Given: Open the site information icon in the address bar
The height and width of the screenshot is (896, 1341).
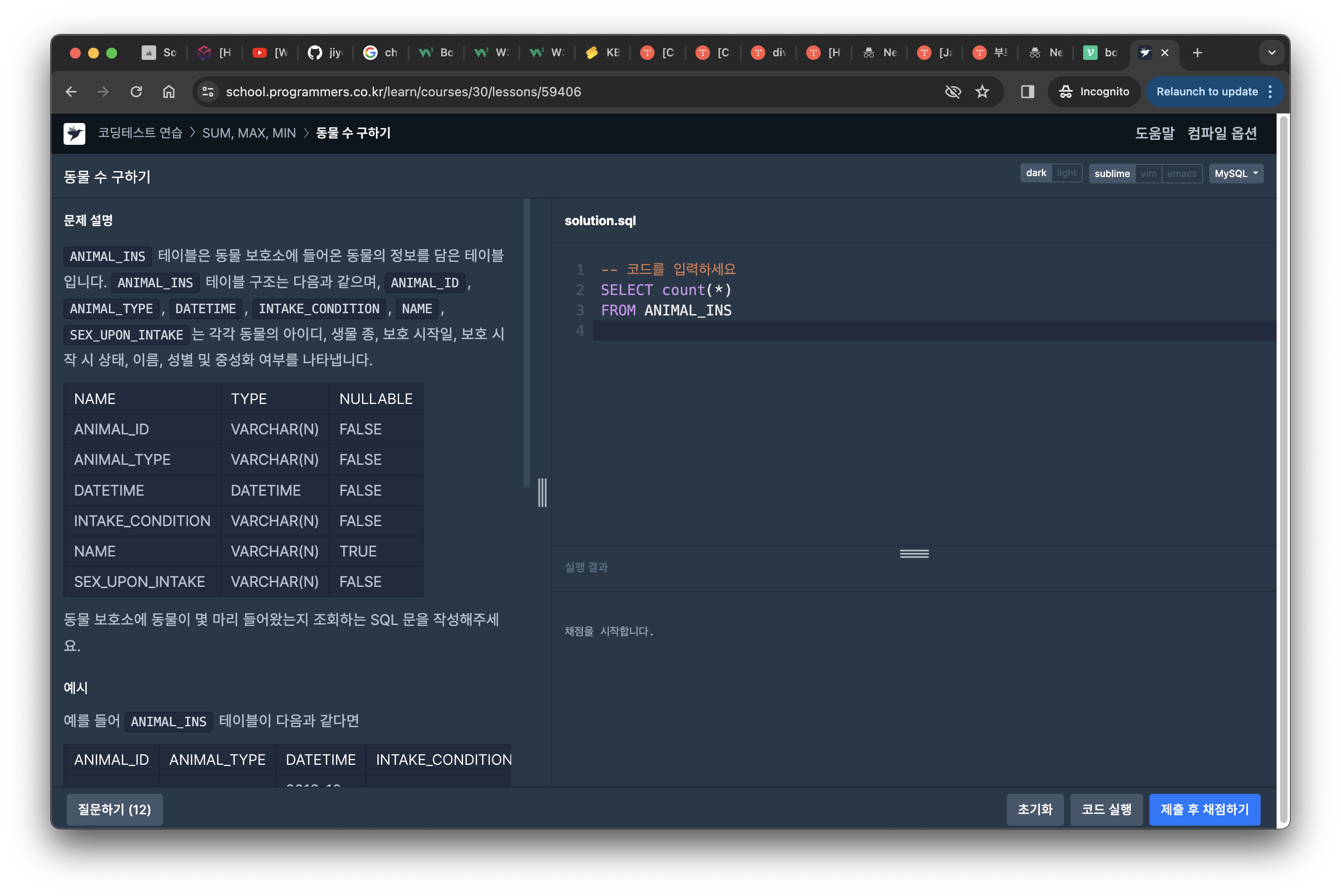Looking at the screenshot, I should point(208,91).
